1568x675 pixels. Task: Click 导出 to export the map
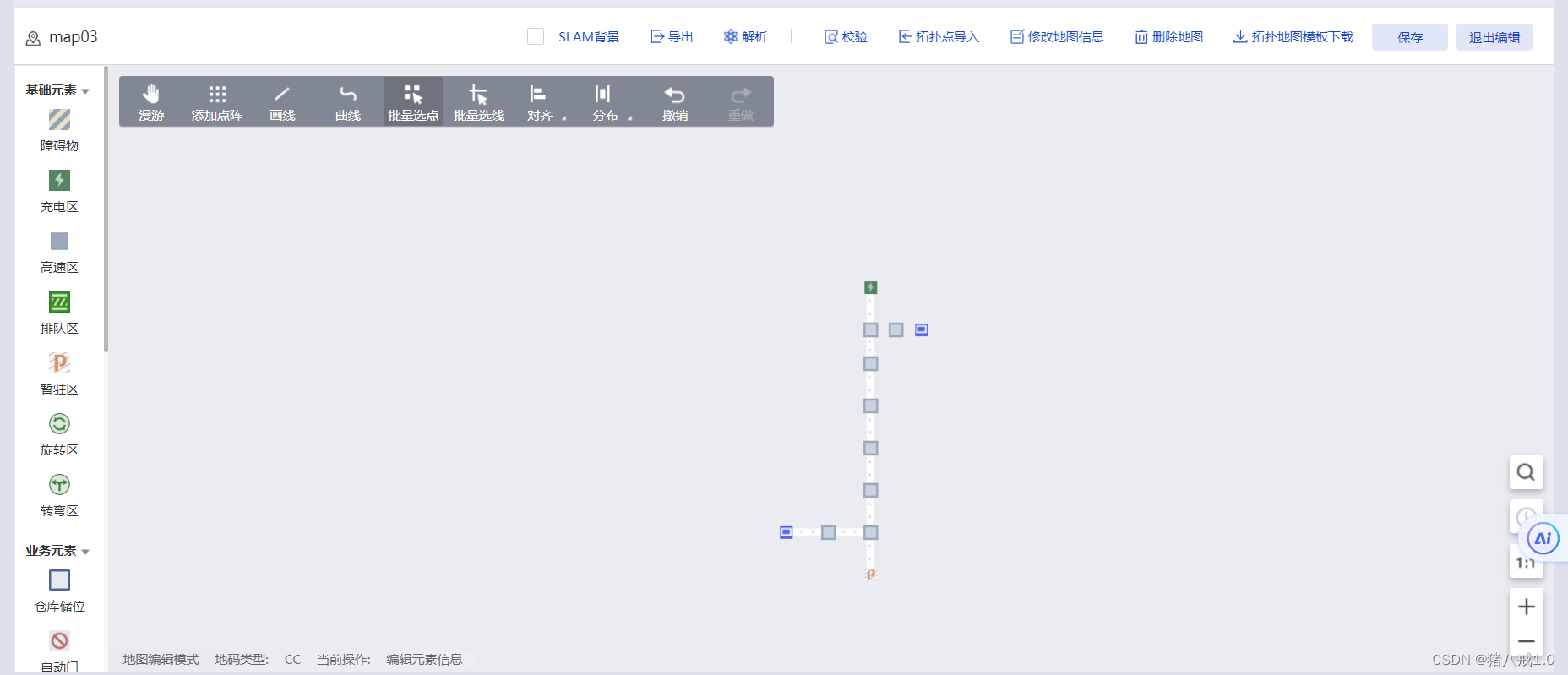[672, 36]
